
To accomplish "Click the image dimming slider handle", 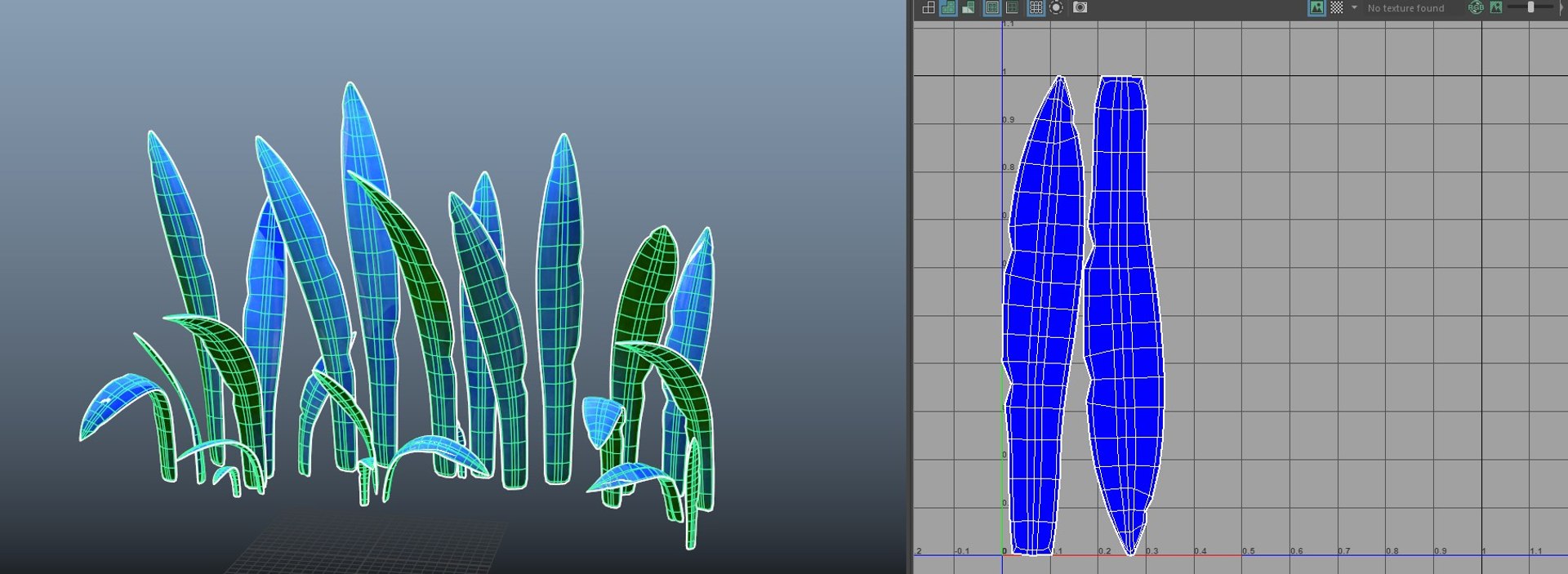I will (1530, 7).
